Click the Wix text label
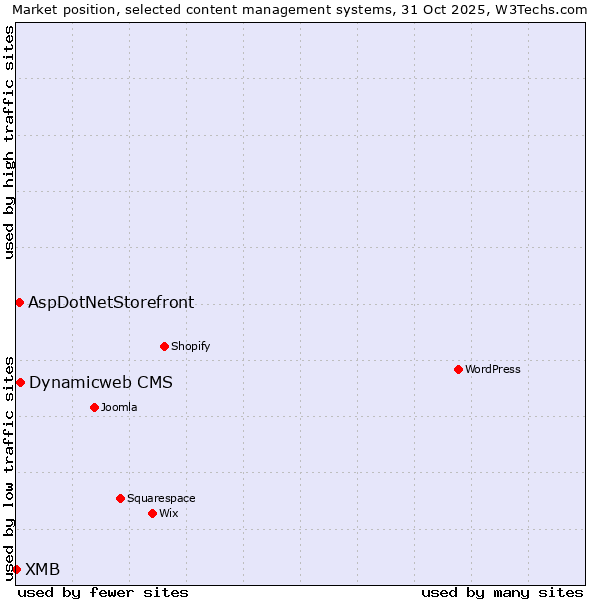 [169, 513]
